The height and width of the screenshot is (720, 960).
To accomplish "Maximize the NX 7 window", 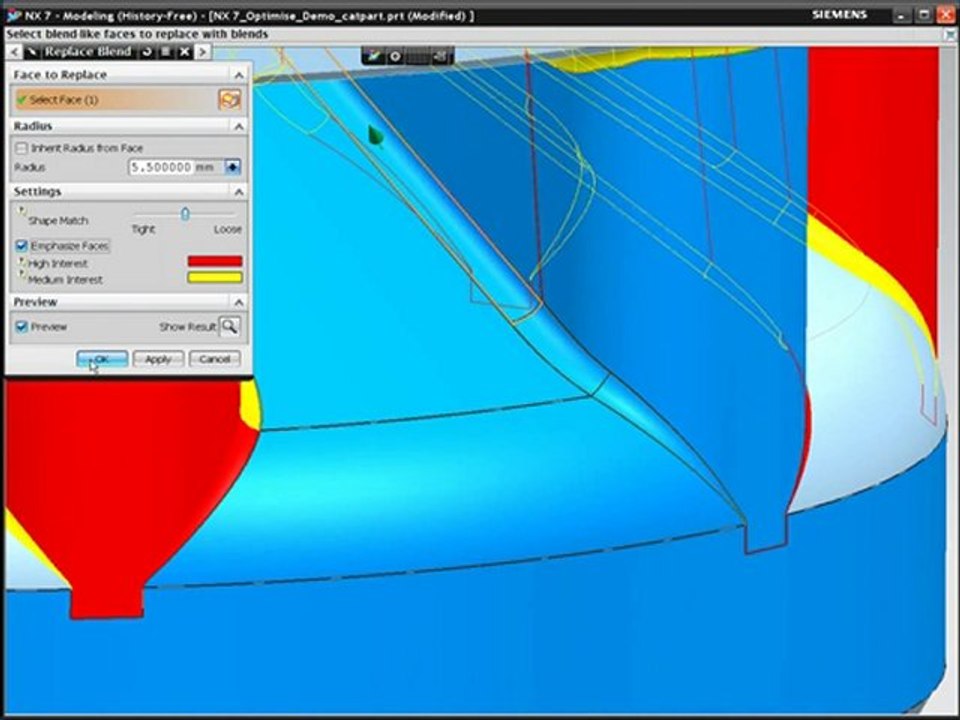I will tap(924, 15).
